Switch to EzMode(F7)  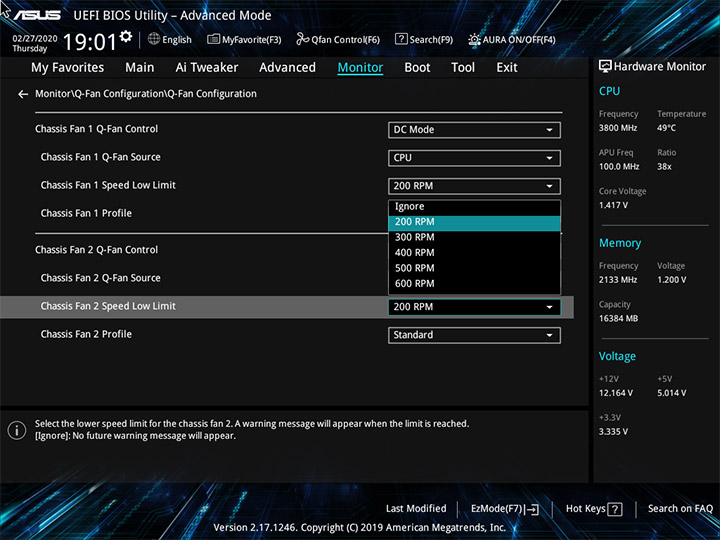(505, 509)
